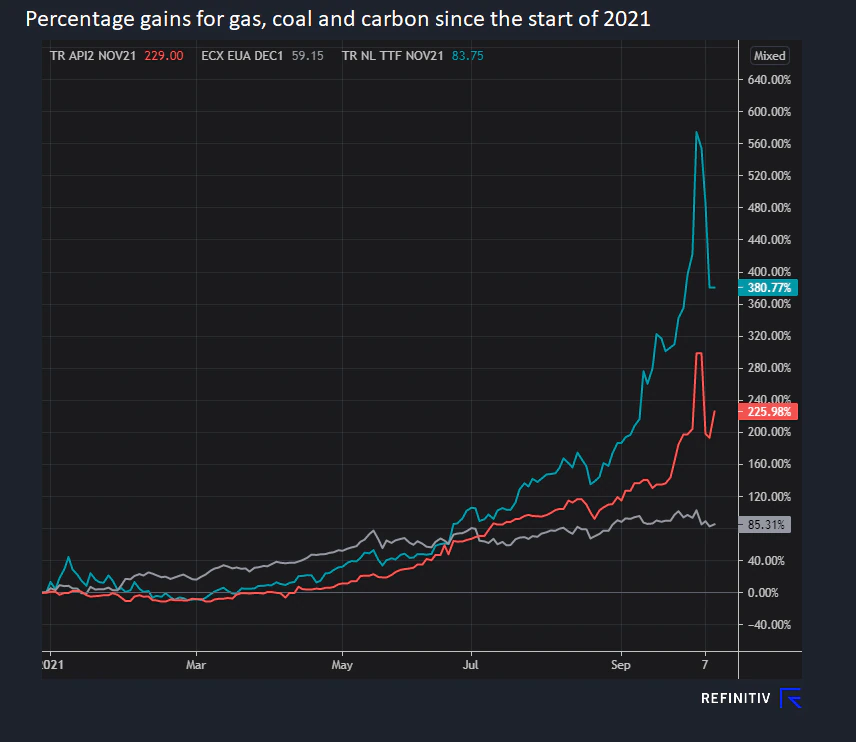
Task: Click the 85.31% gray price label
Action: 764,525
